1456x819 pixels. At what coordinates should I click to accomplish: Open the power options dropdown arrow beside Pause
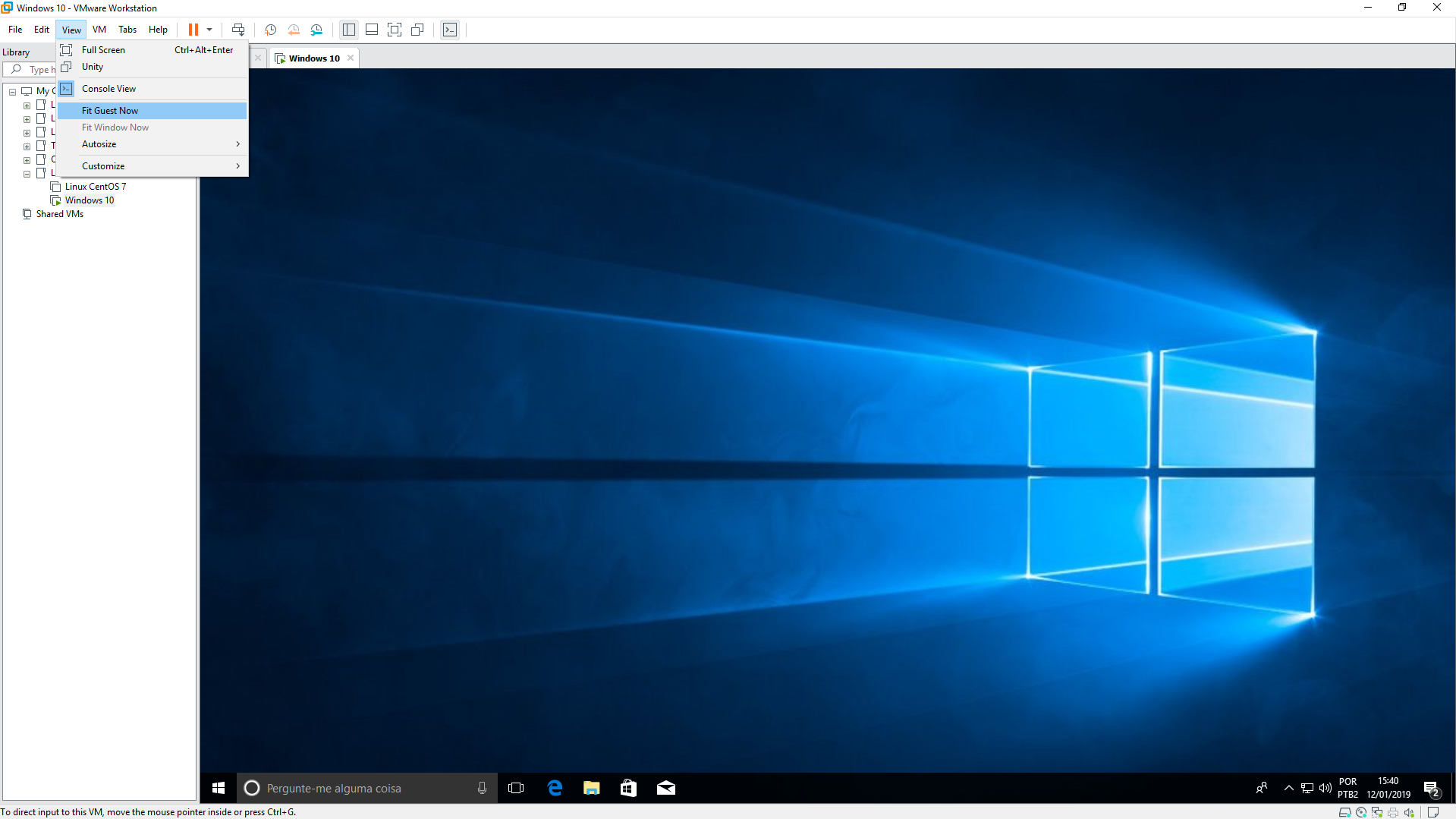[x=209, y=30]
